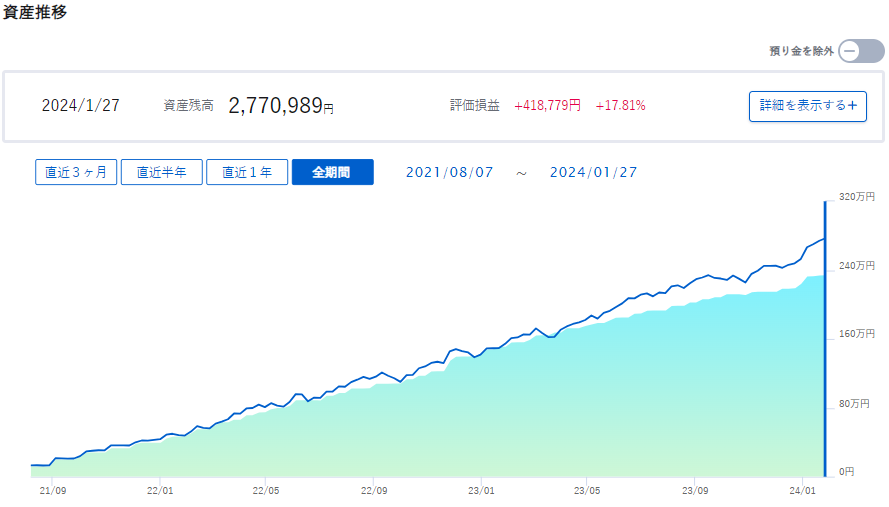Click the +418,779円 profit value

[547, 105]
